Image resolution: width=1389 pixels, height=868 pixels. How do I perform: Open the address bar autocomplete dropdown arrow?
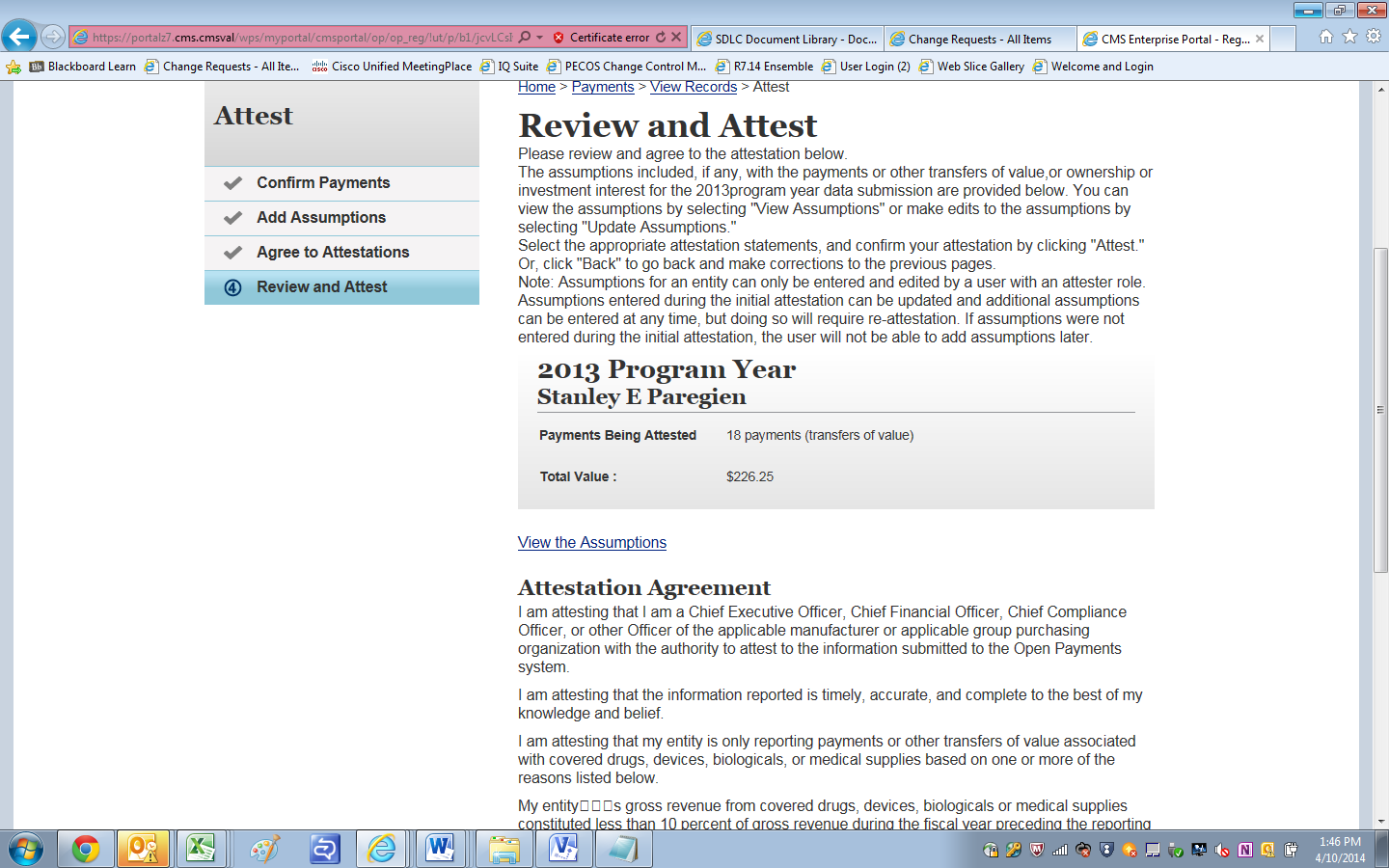[x=539, y=38]
